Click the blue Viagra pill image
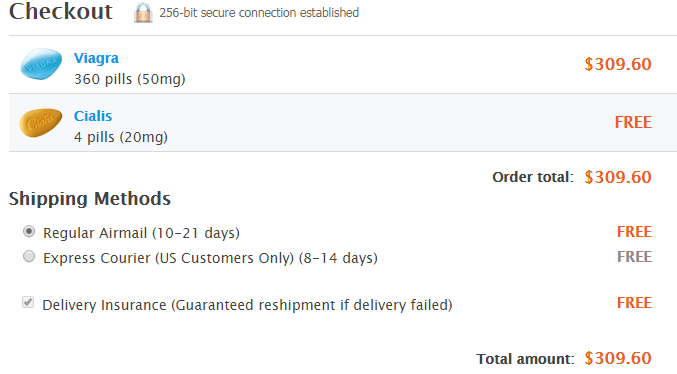 pyautogui.click(x=41, y=64)
